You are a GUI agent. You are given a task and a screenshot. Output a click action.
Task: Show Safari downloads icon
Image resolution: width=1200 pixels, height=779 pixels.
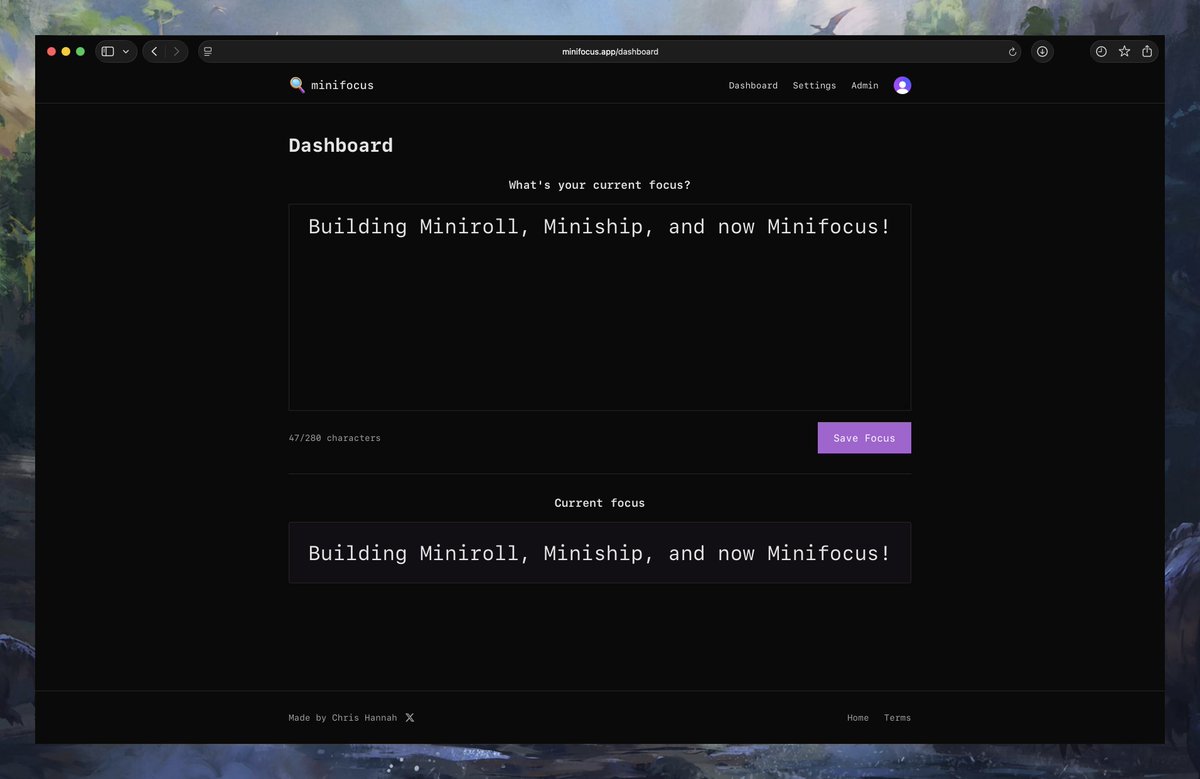(1042, 51)
